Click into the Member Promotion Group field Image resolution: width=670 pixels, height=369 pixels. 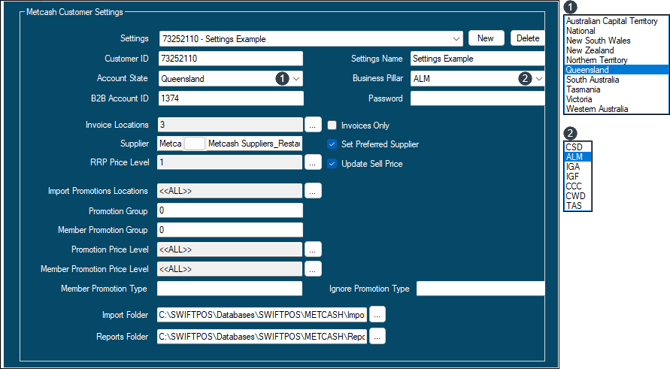tap(230, 230)
